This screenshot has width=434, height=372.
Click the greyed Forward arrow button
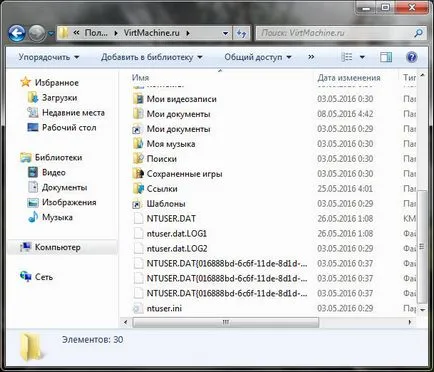click(37, 33)
